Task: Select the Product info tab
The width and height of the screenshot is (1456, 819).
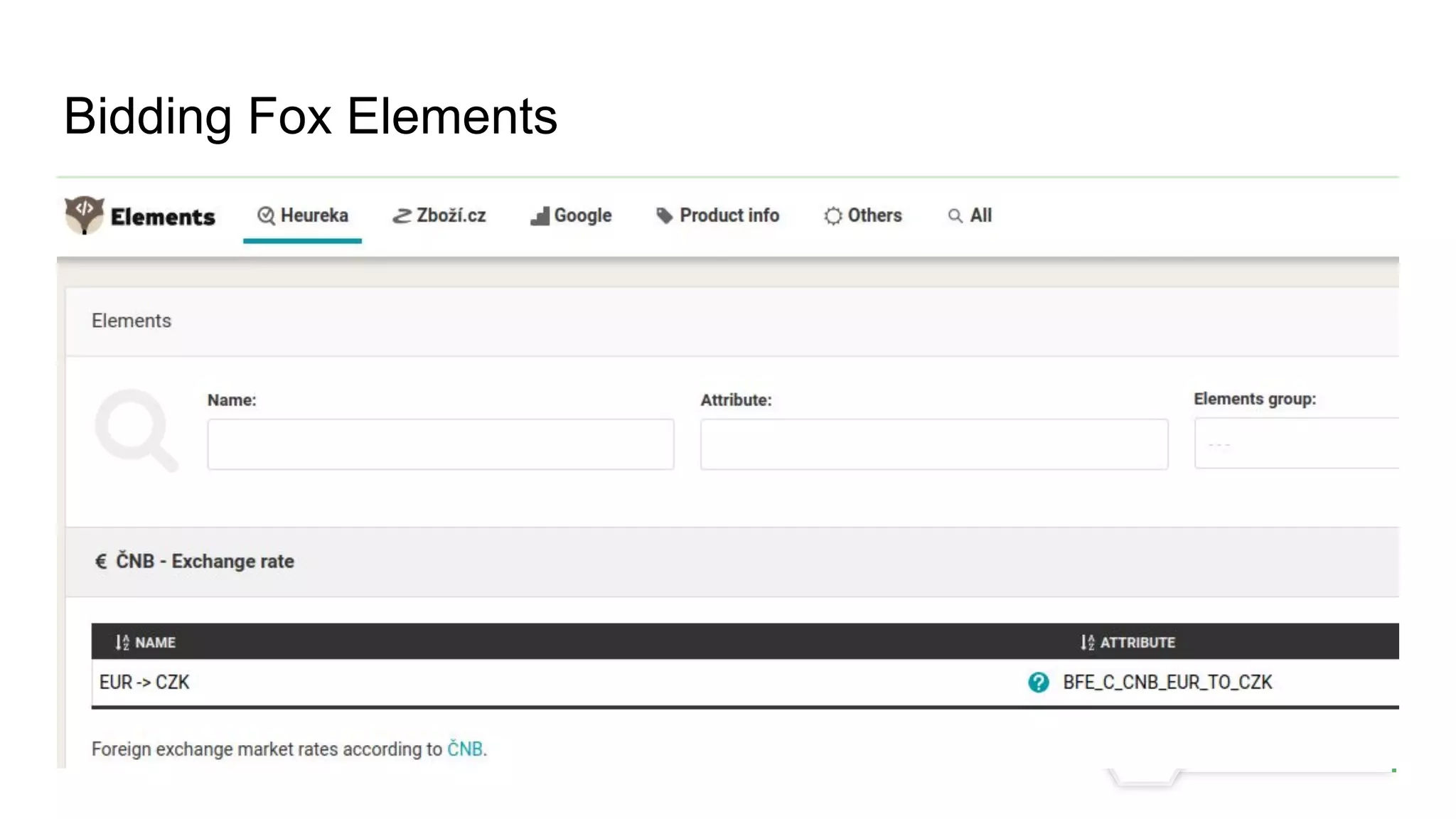Action: [x=717, y=215]
